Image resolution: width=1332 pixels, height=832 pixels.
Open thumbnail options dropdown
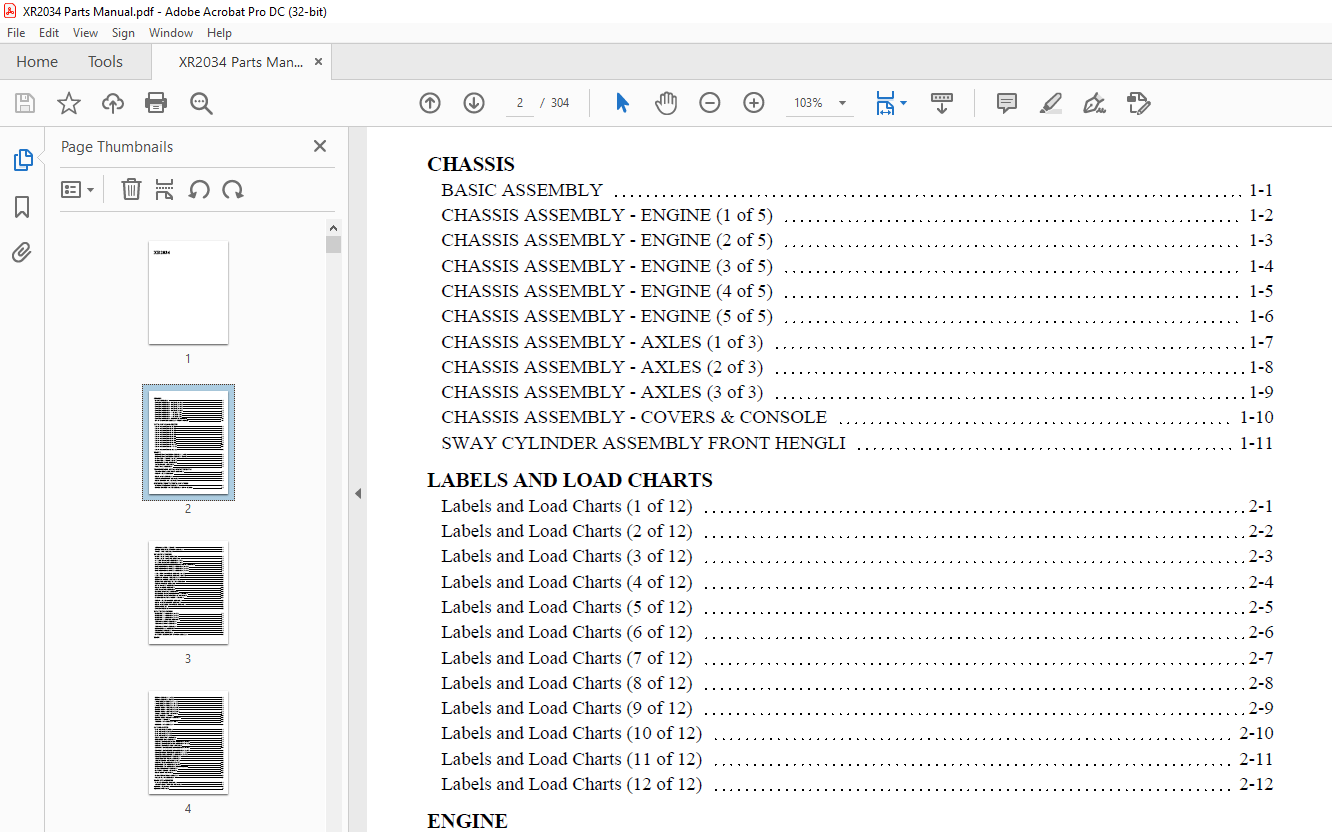click(x=77, y=189)
